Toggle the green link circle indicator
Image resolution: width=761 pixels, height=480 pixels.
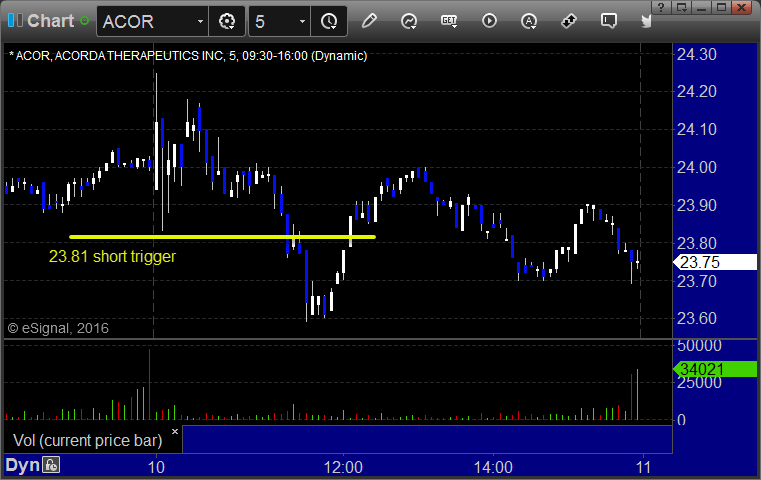84,21
